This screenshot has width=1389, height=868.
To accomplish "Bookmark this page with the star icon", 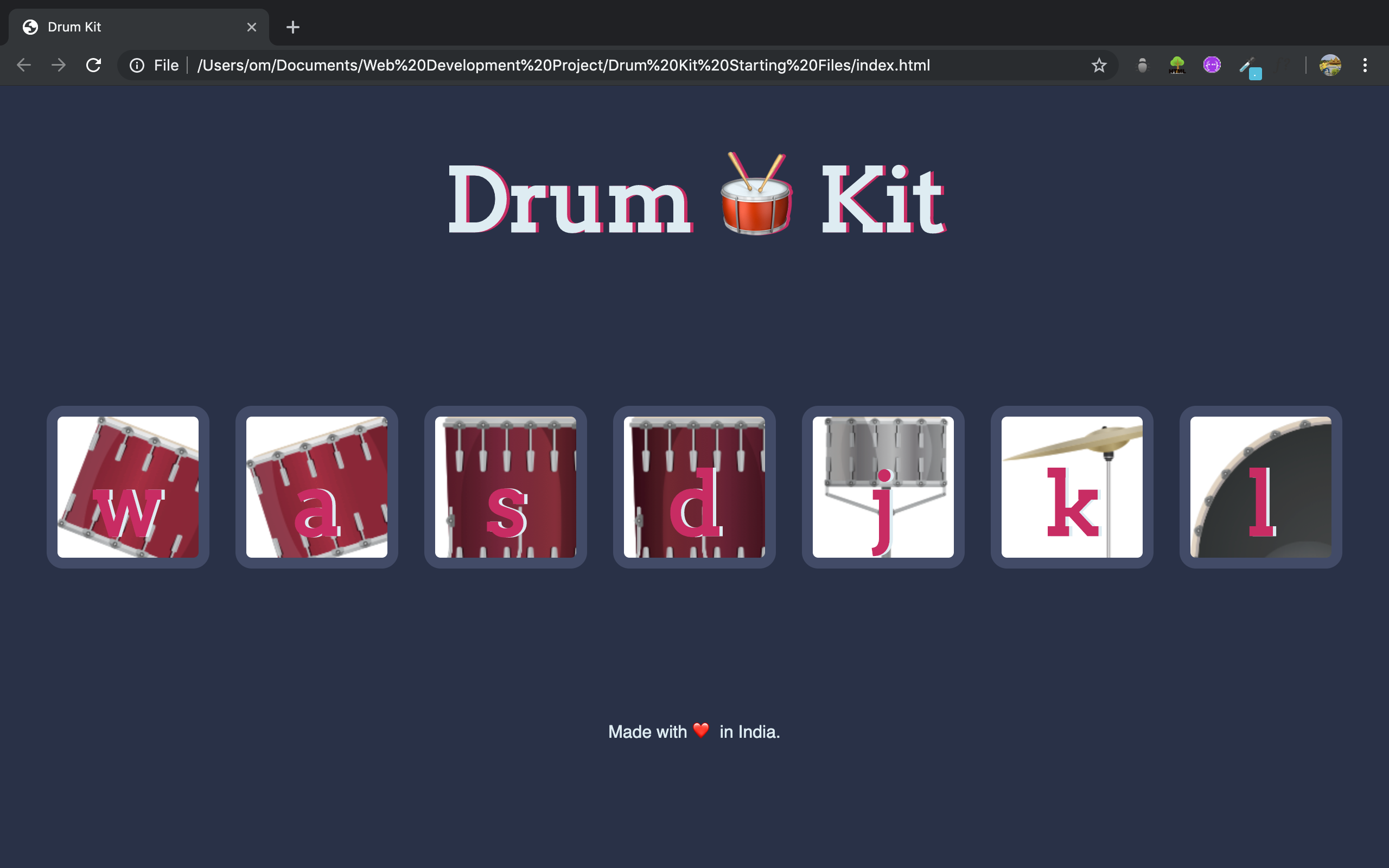I will coord(1099,66).
